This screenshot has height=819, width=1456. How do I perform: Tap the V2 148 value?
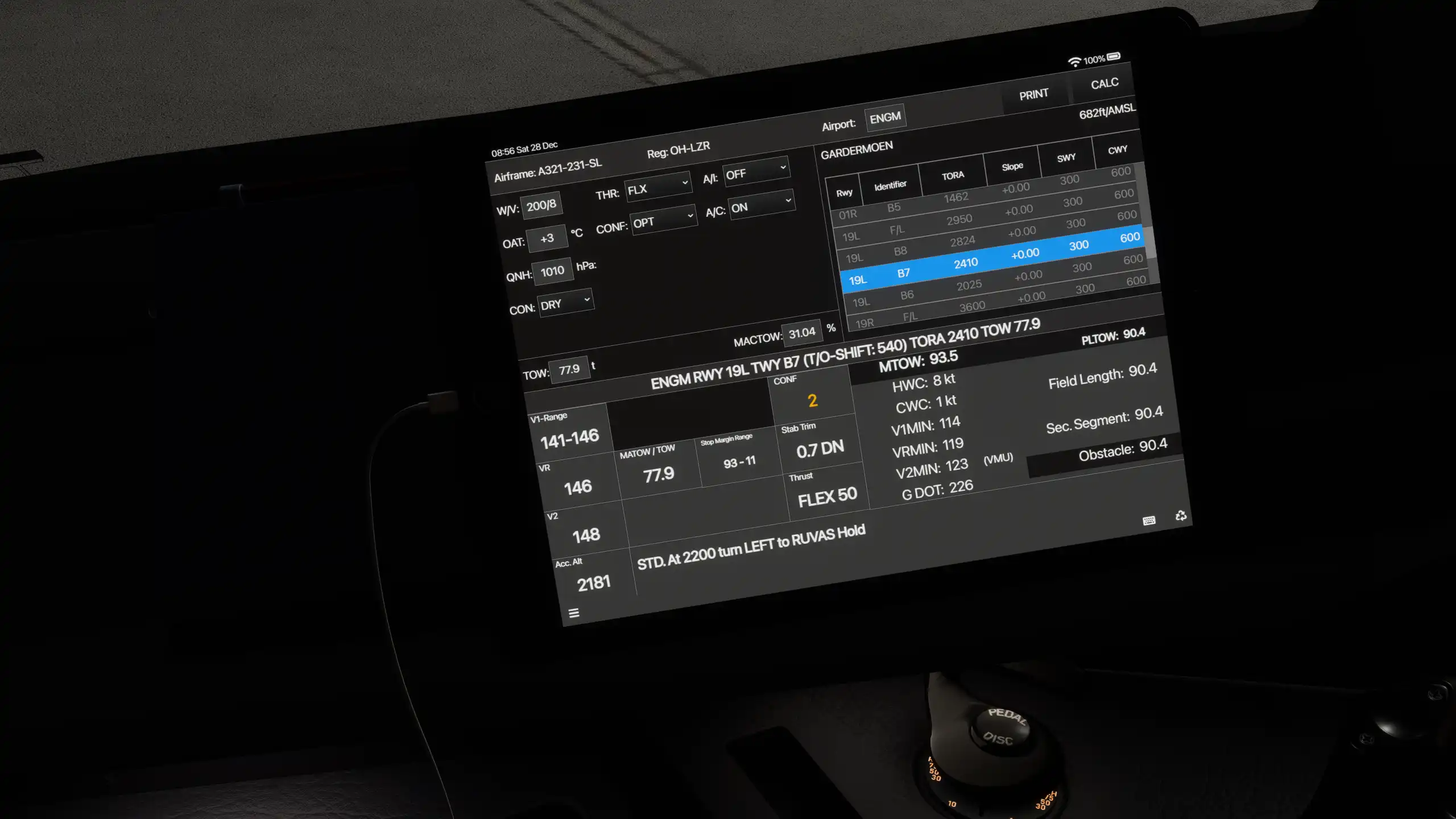point(586,536)
